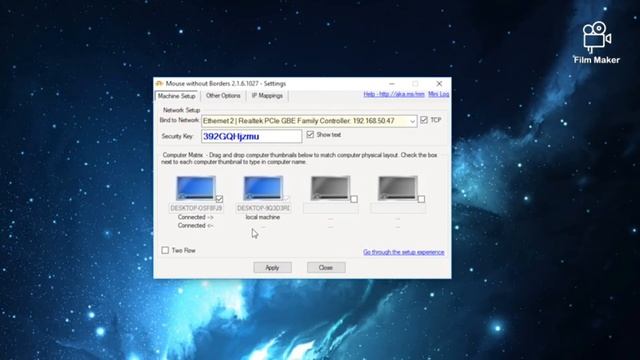The width and height of the screenshot is (640, 360).
Task: Click Go through the setup experience link
Action: 404,252
